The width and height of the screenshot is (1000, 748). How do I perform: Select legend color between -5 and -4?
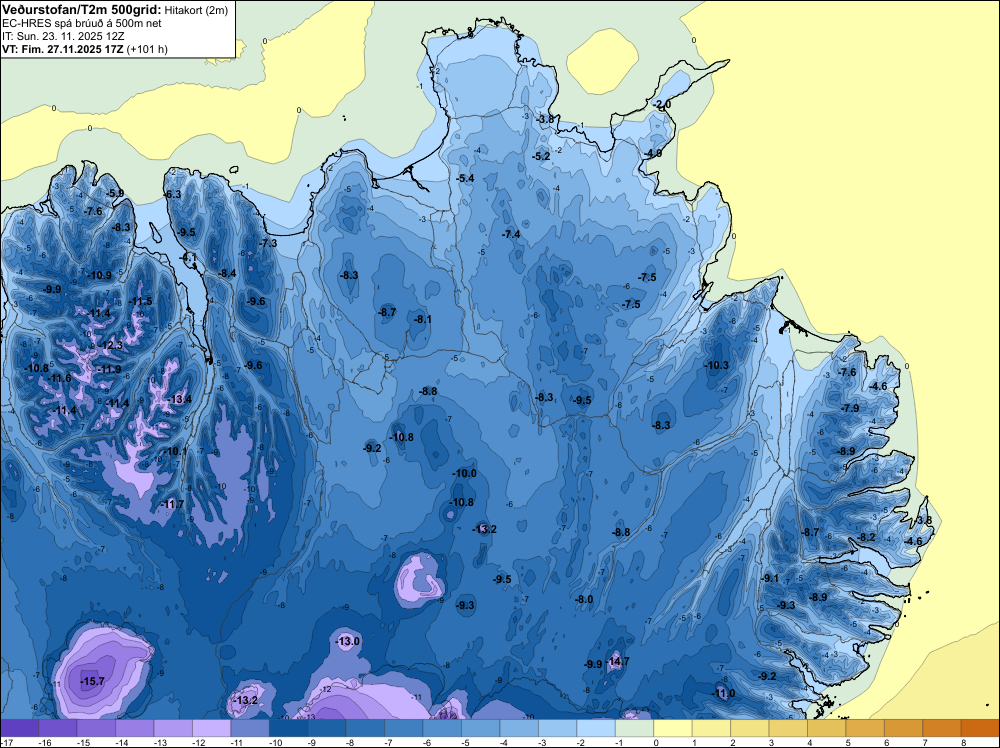[481, 728]
